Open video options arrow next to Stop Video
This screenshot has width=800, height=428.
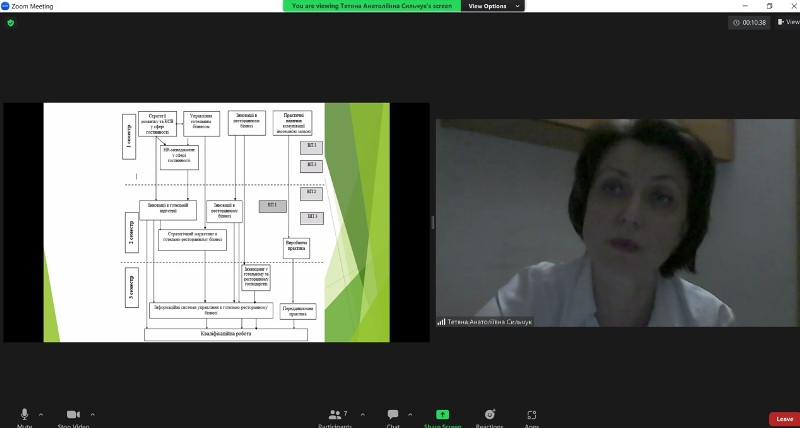92,415
